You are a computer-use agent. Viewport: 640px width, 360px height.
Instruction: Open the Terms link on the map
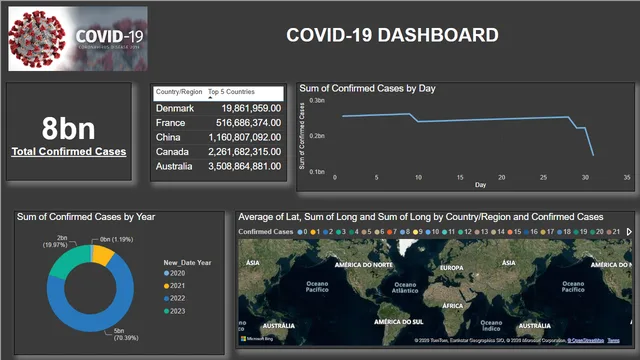(x=613, y=340)
